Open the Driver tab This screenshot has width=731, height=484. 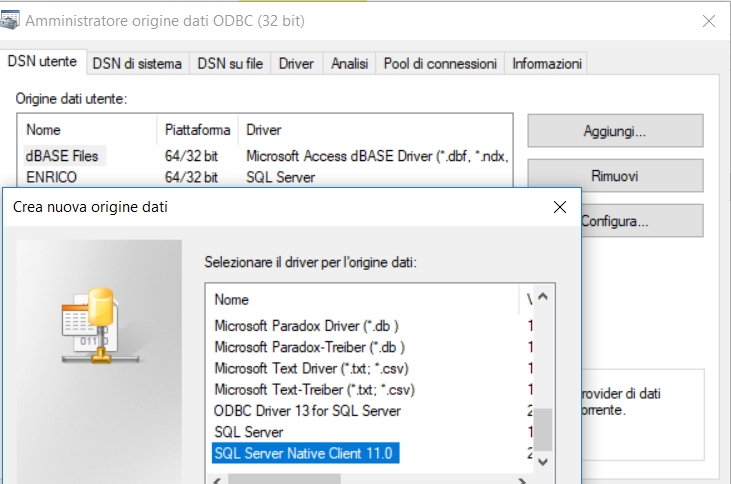click(296, 63)
